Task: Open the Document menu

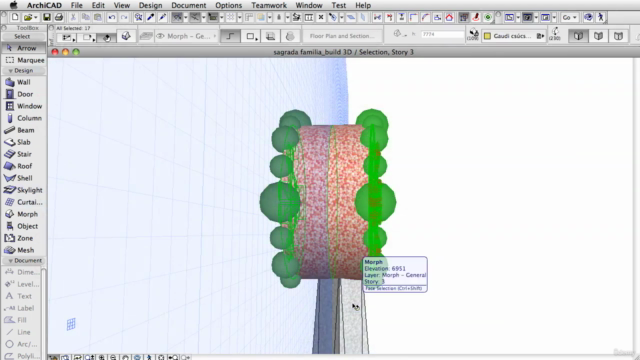Action: click(189, 5)
